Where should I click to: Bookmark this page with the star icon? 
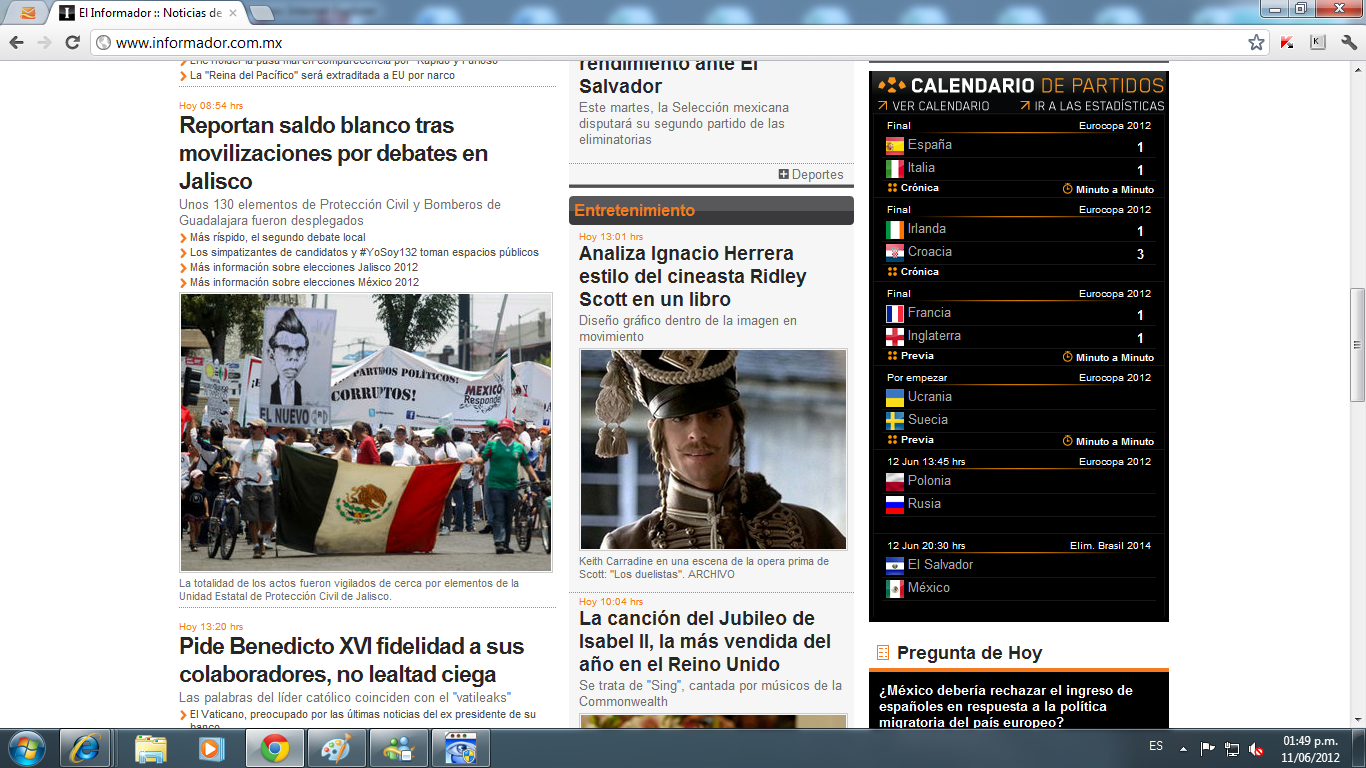[1256, 42]
